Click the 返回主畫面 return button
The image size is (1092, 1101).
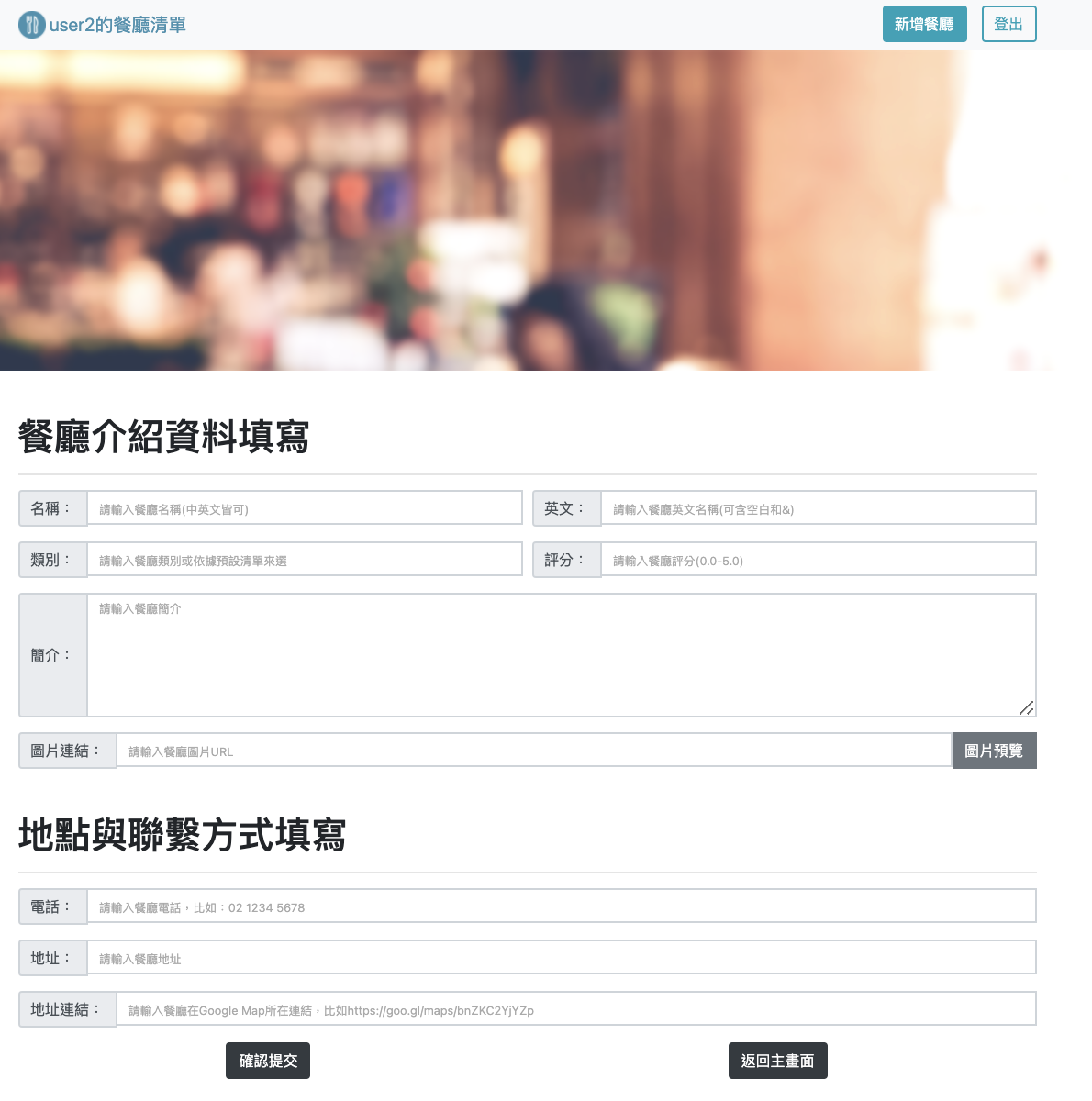(x=777, y=1061)
